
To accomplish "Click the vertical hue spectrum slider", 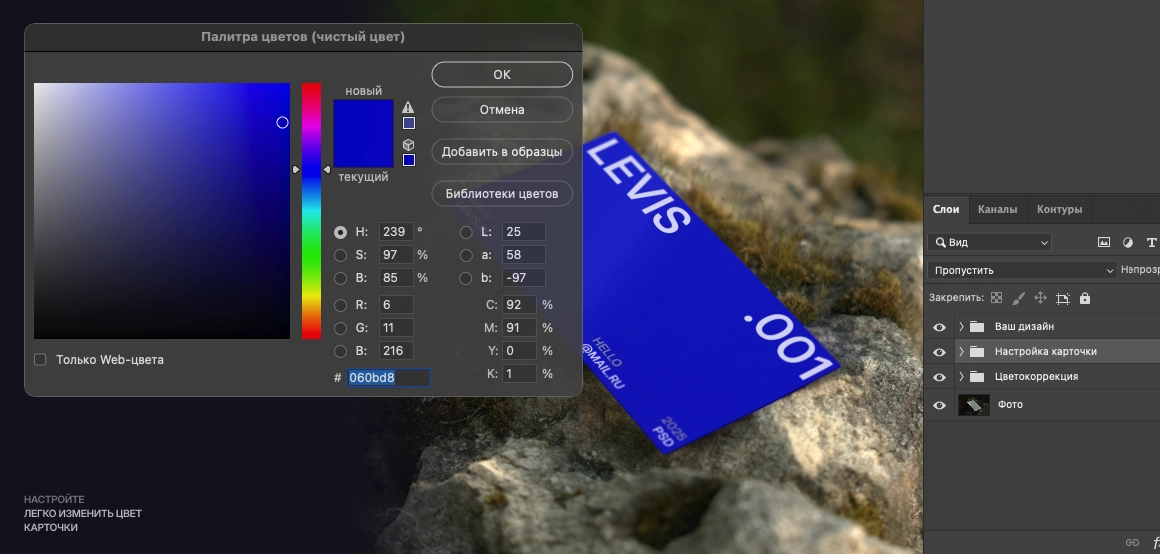I will (311, 210).
